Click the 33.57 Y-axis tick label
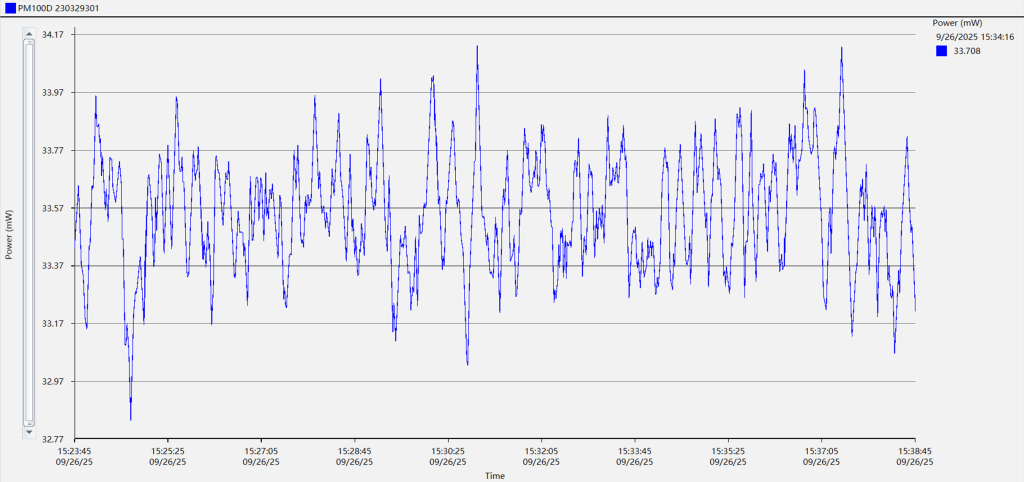The image size is (1024, 482). [52, 208]
